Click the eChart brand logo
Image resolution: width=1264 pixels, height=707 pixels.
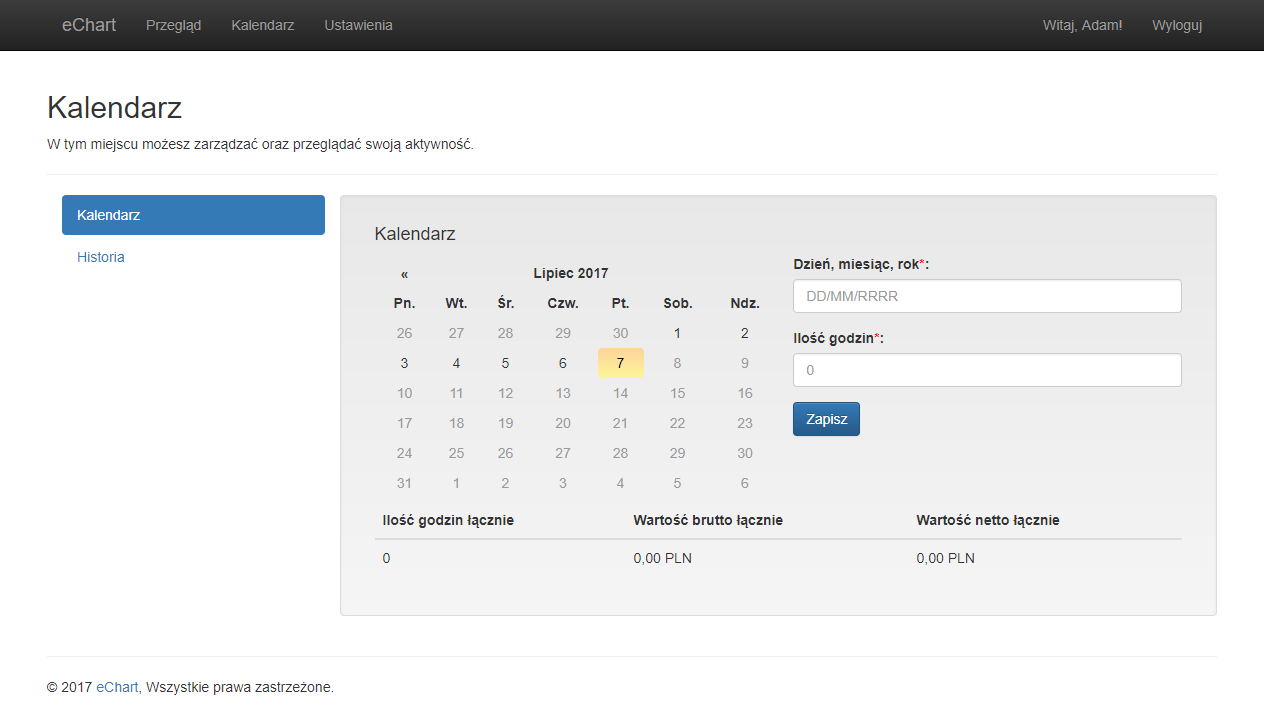pos(89,25)
